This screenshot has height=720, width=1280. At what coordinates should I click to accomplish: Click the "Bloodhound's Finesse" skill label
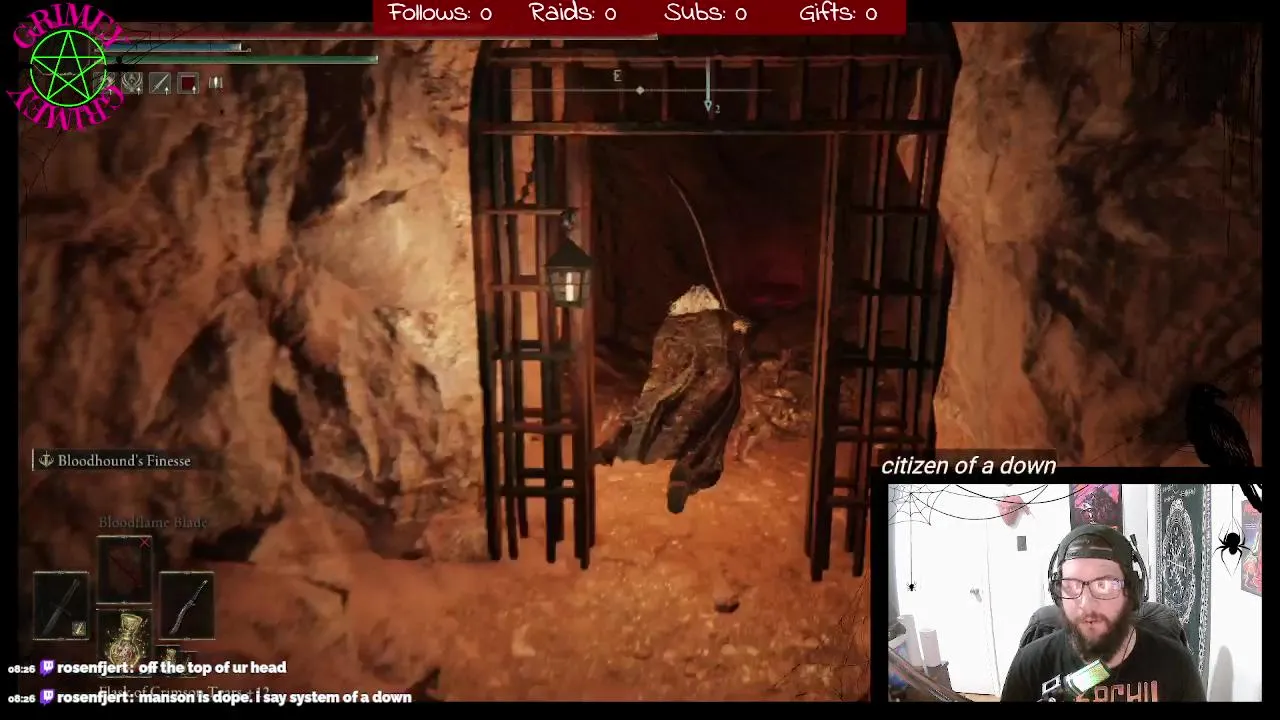pos(124,461)
